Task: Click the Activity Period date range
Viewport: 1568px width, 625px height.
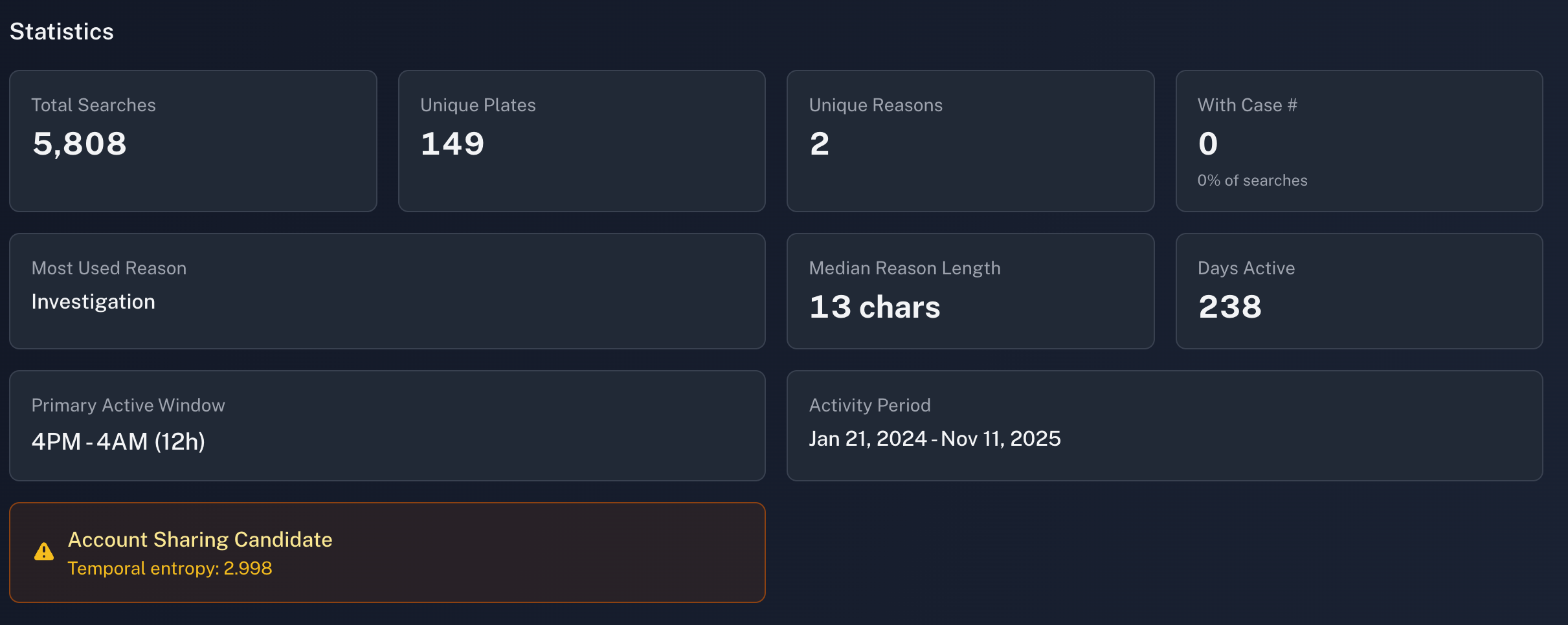Action: pyautogui.click(x=934, y=439)
